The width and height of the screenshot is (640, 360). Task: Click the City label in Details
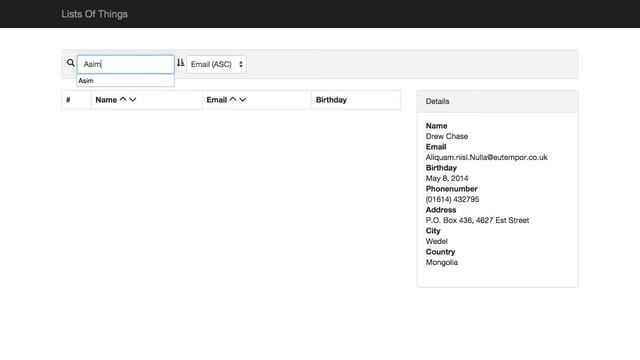(x=433, y=231)
